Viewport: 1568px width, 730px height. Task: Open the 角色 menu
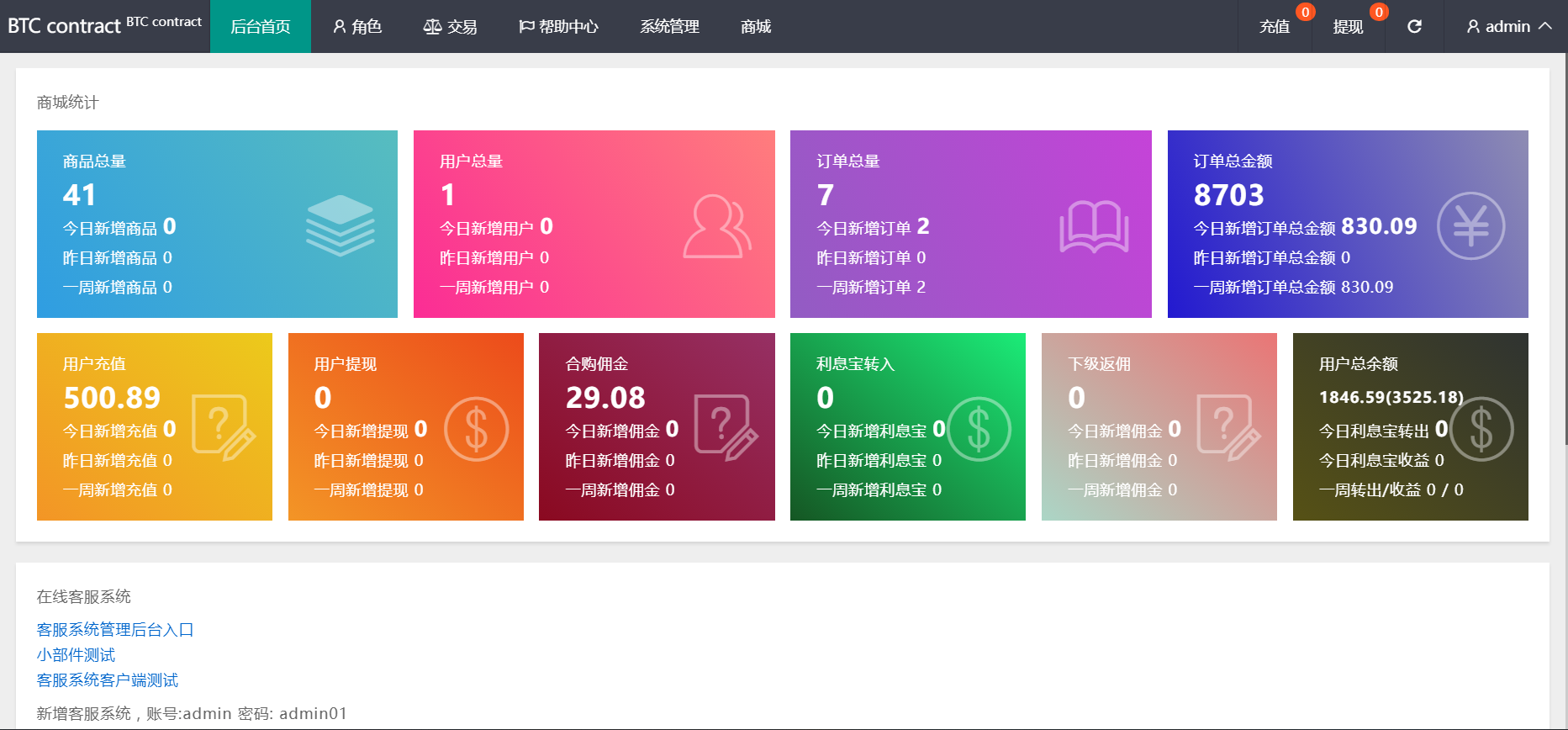(x=357, y=26)
